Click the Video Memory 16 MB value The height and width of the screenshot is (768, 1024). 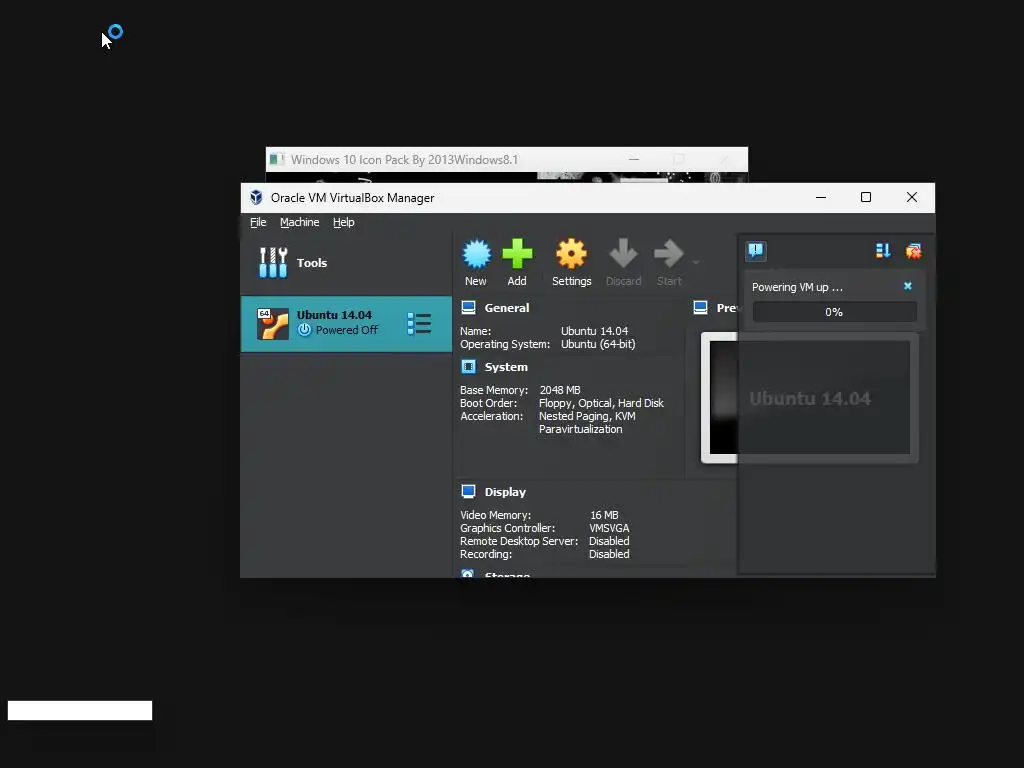tap(604, 515)
